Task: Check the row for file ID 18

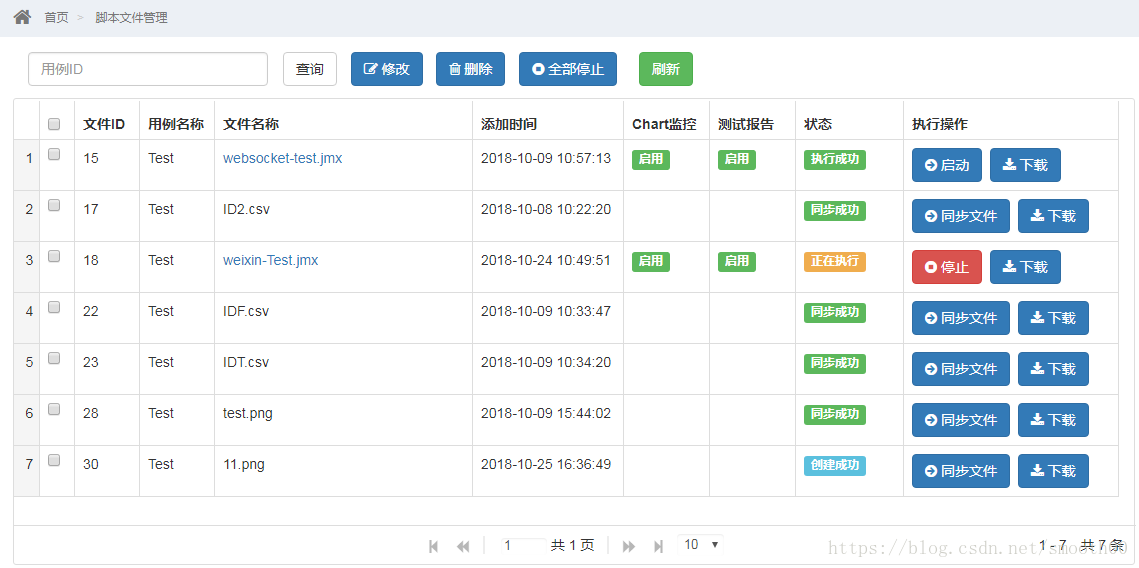Action: [54, 256]
